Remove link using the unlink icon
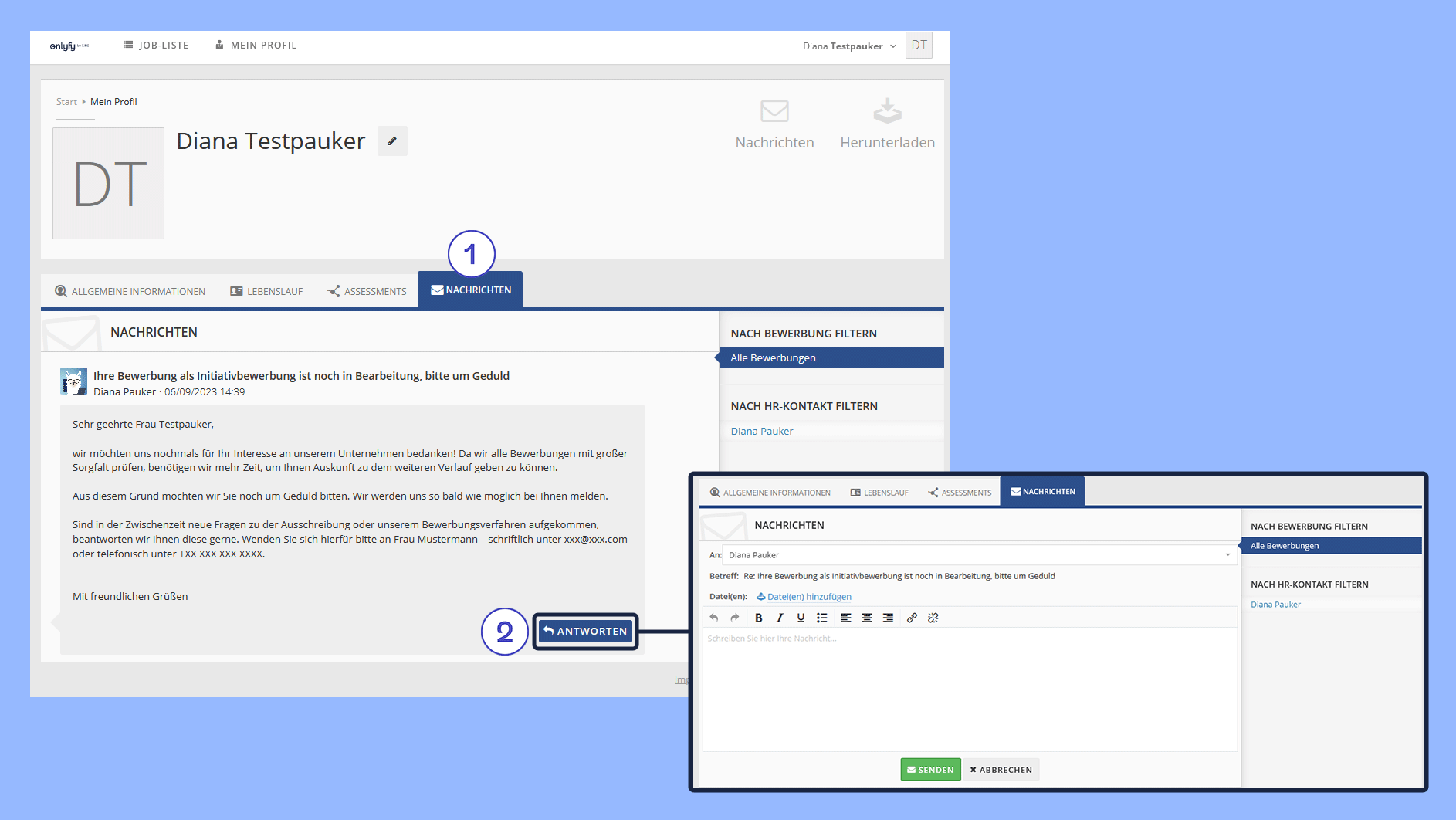The image size is (1456, 820). 933,618
